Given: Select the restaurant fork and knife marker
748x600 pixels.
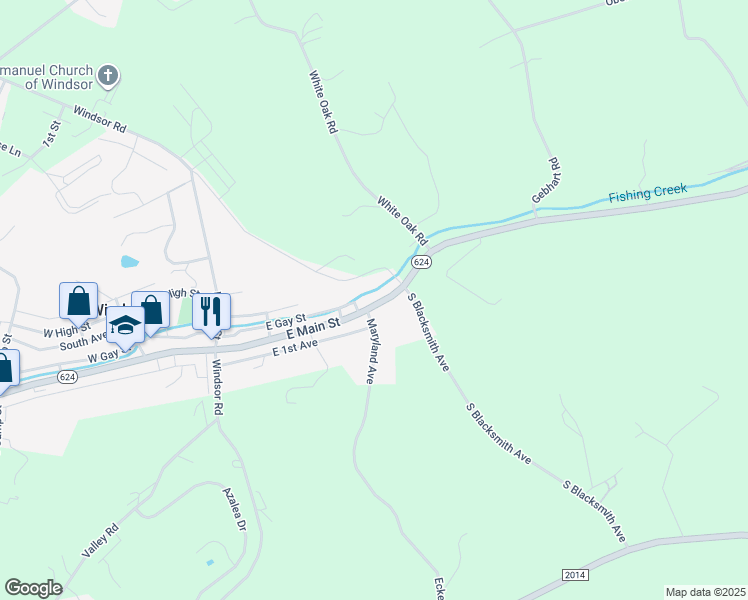Looking at the screenshot, I should coord(211,313).
